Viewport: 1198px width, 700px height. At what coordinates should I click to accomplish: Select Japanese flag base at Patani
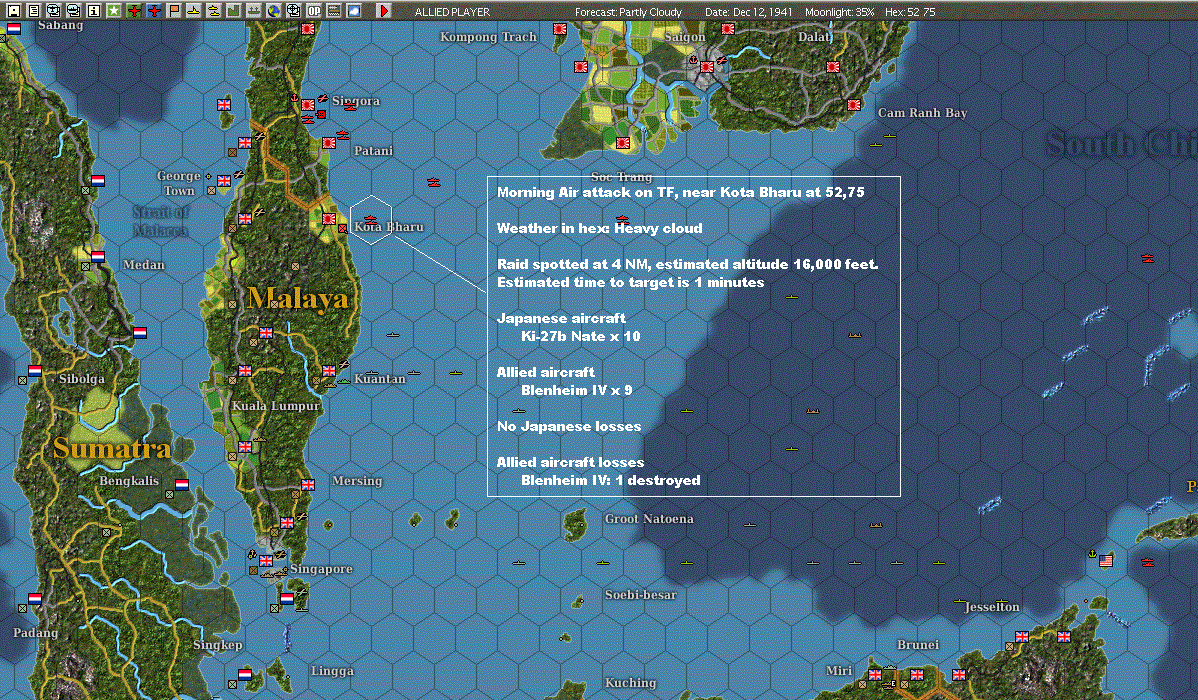(329, 143)
